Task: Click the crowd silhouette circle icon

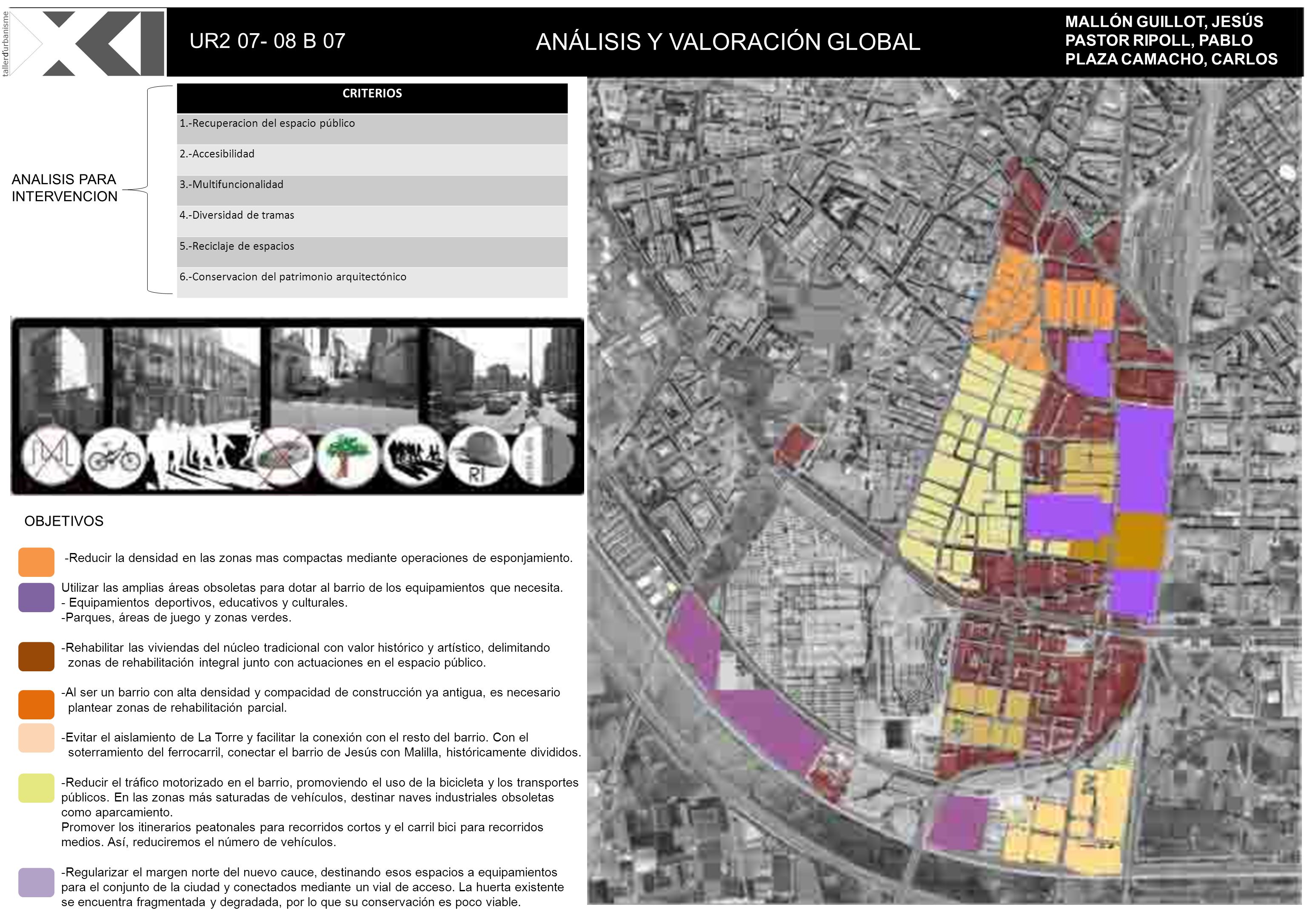Action: (414, 457)
